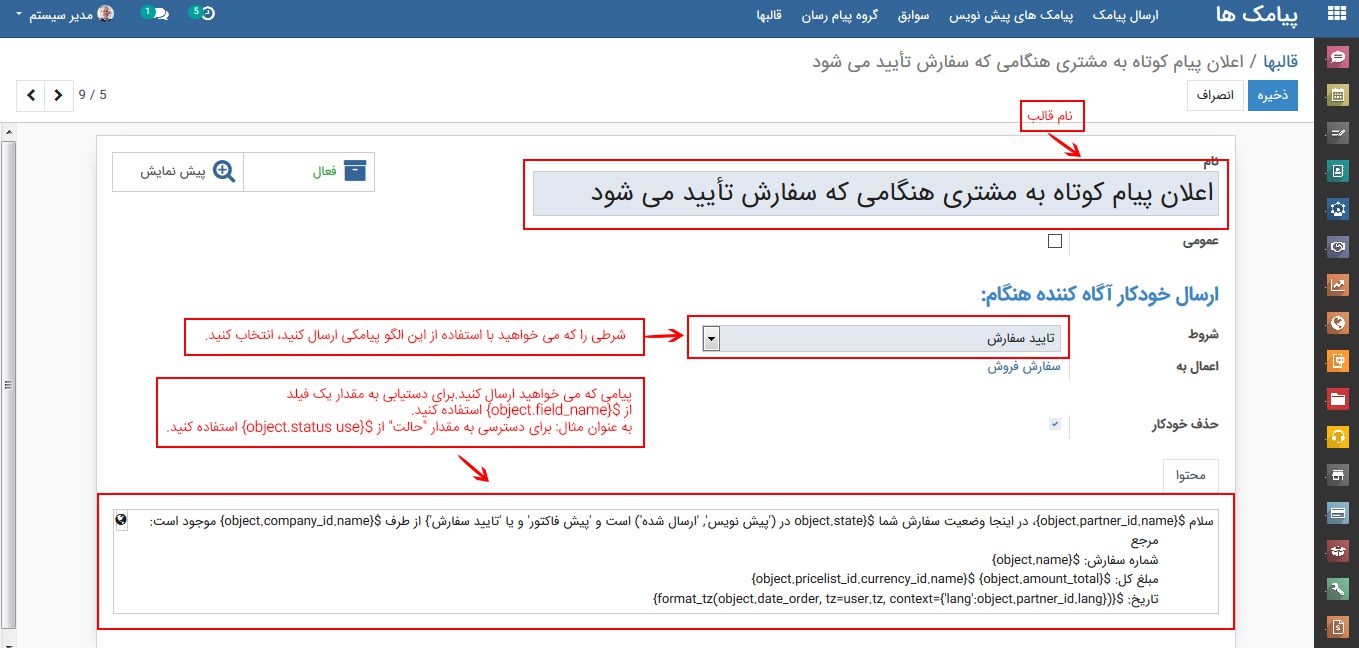
Task: Click the globe translate icon in content box
Action: click(122, 520)
